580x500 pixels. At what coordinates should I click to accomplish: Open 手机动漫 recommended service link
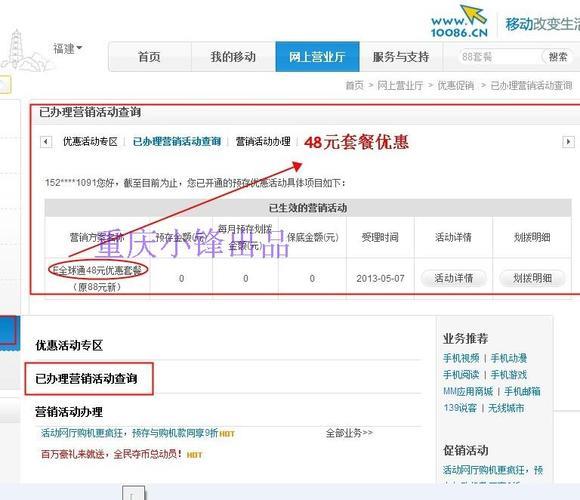(x=509, y=358)
